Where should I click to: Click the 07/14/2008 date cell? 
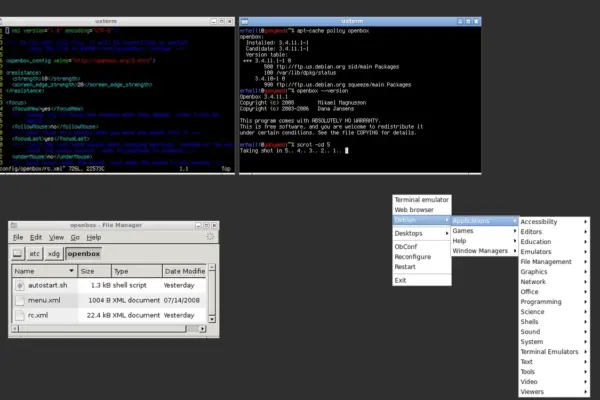point(181,300)
